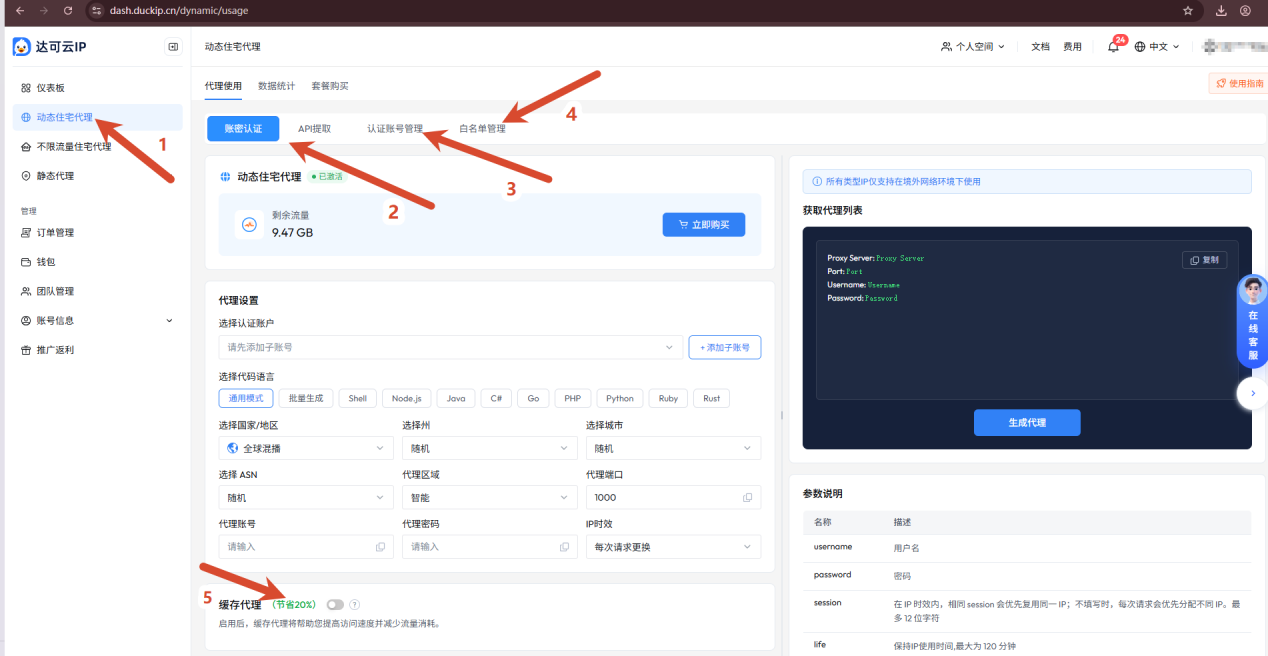The image size is (1268, 656).
Task: Select the API提取 tab
Action: tap(314, 129)
